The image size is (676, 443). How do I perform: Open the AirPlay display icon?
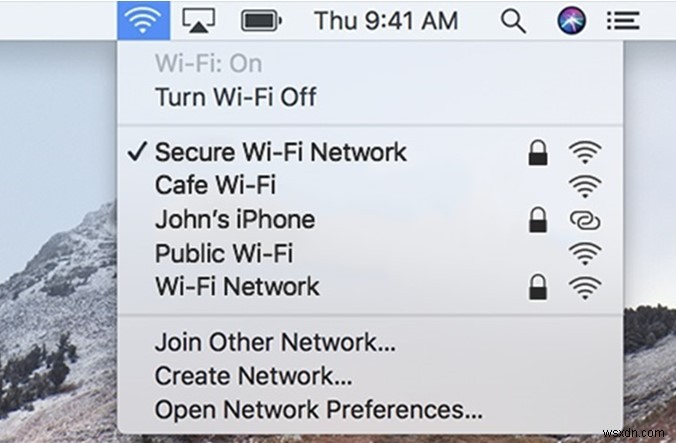(198, 20)
